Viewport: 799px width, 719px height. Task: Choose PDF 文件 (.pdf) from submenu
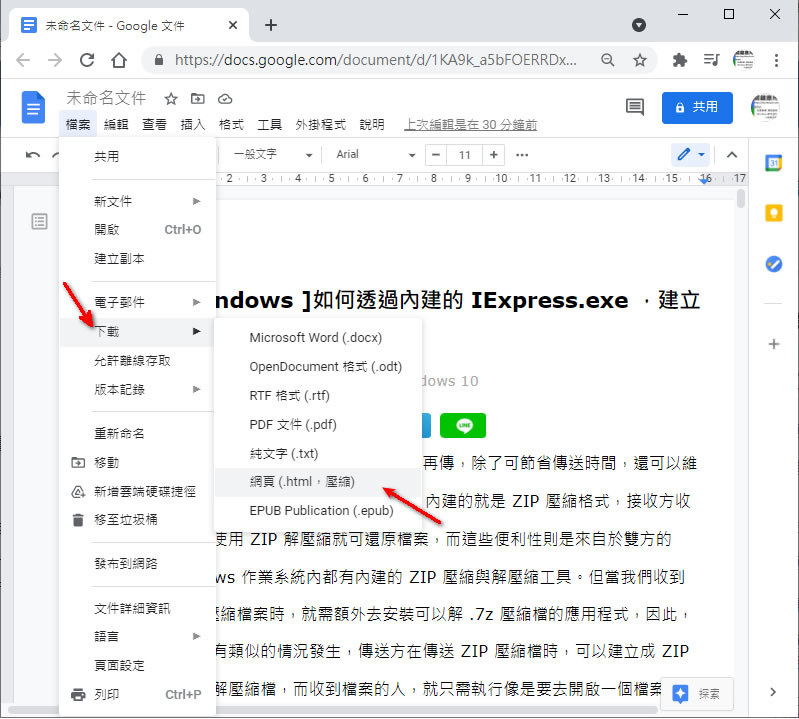click(293, 424)
